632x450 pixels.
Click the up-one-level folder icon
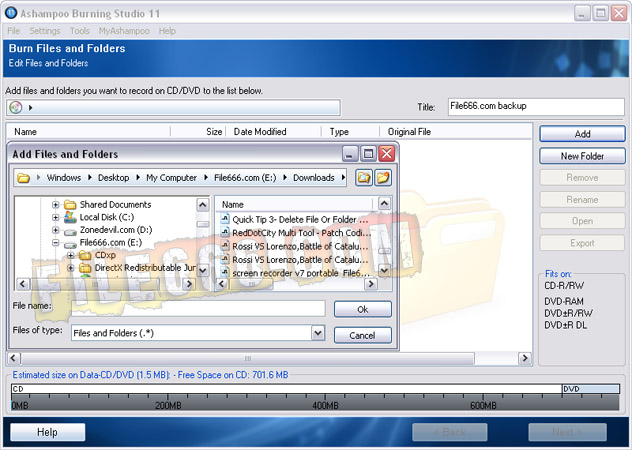(x=364, y=177)
